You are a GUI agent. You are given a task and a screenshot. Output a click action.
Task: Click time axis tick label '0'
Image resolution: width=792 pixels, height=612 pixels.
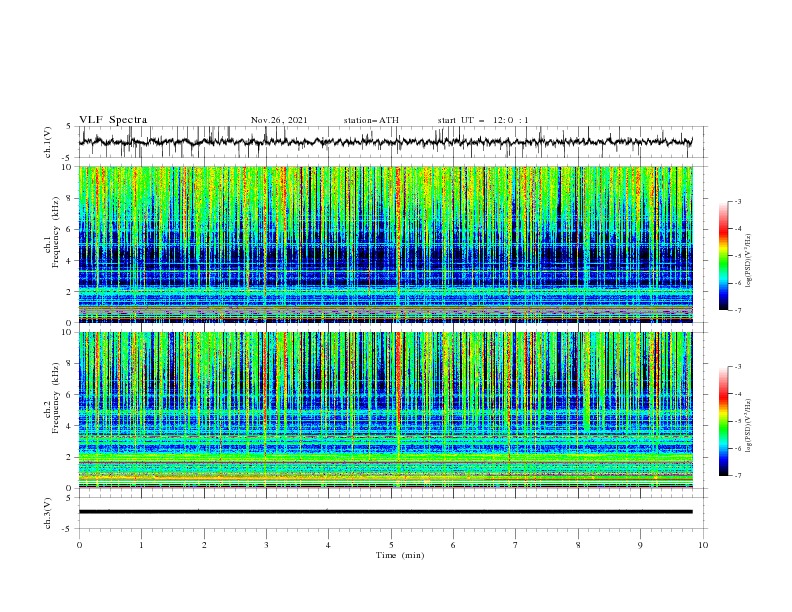[x=79, y=545]
